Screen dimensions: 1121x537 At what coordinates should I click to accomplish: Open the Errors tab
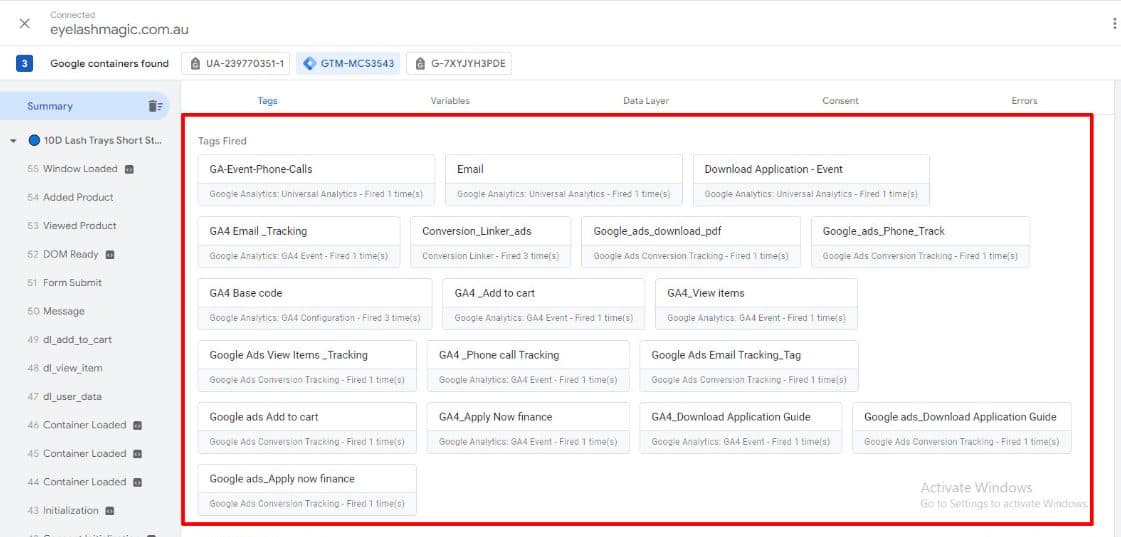[1024, 101]
